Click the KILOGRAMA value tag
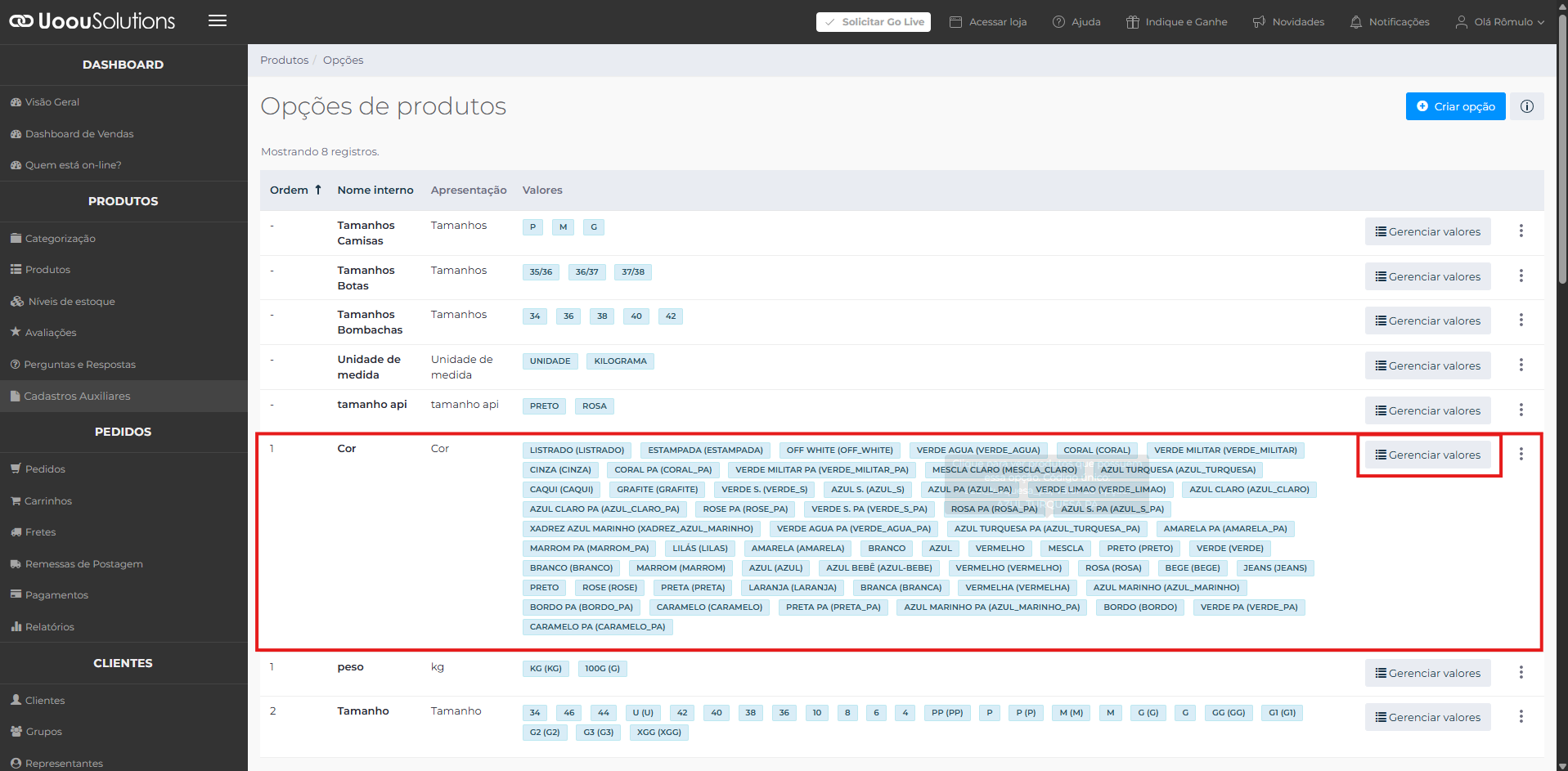This screenshot has width=1568, height=771. tap(620, 361)
